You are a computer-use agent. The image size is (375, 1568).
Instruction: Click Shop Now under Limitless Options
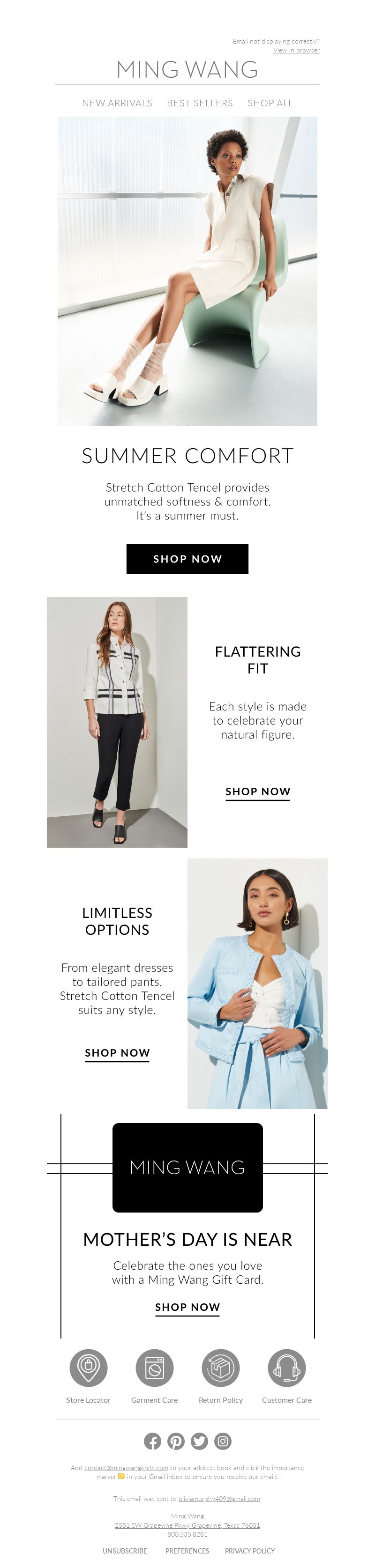pos(118,1052)
